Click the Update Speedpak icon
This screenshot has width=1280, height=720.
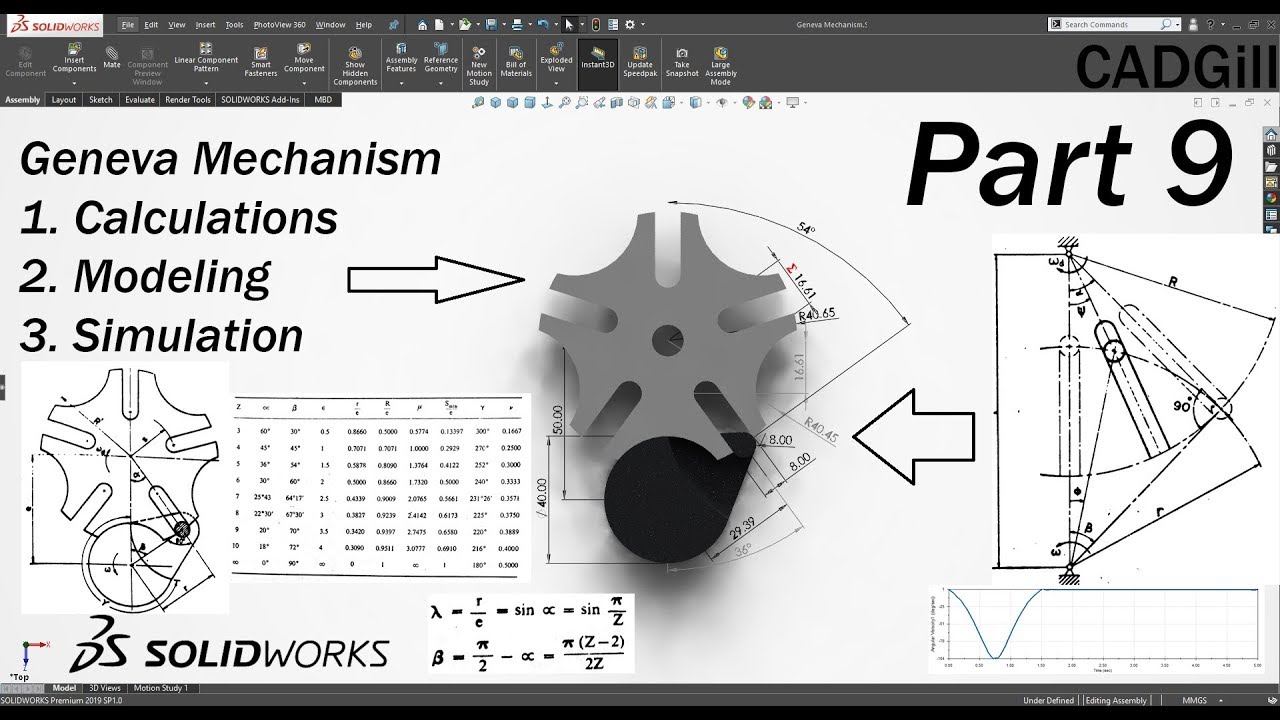coord(639,51)
